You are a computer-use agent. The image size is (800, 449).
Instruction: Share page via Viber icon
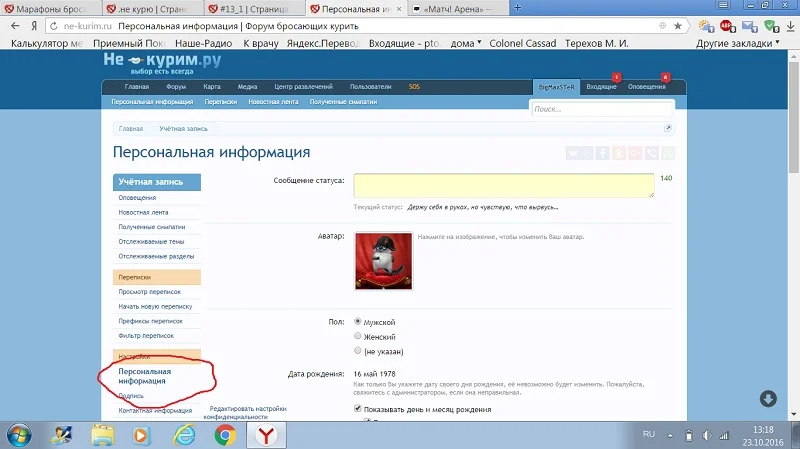coord(652,153)
